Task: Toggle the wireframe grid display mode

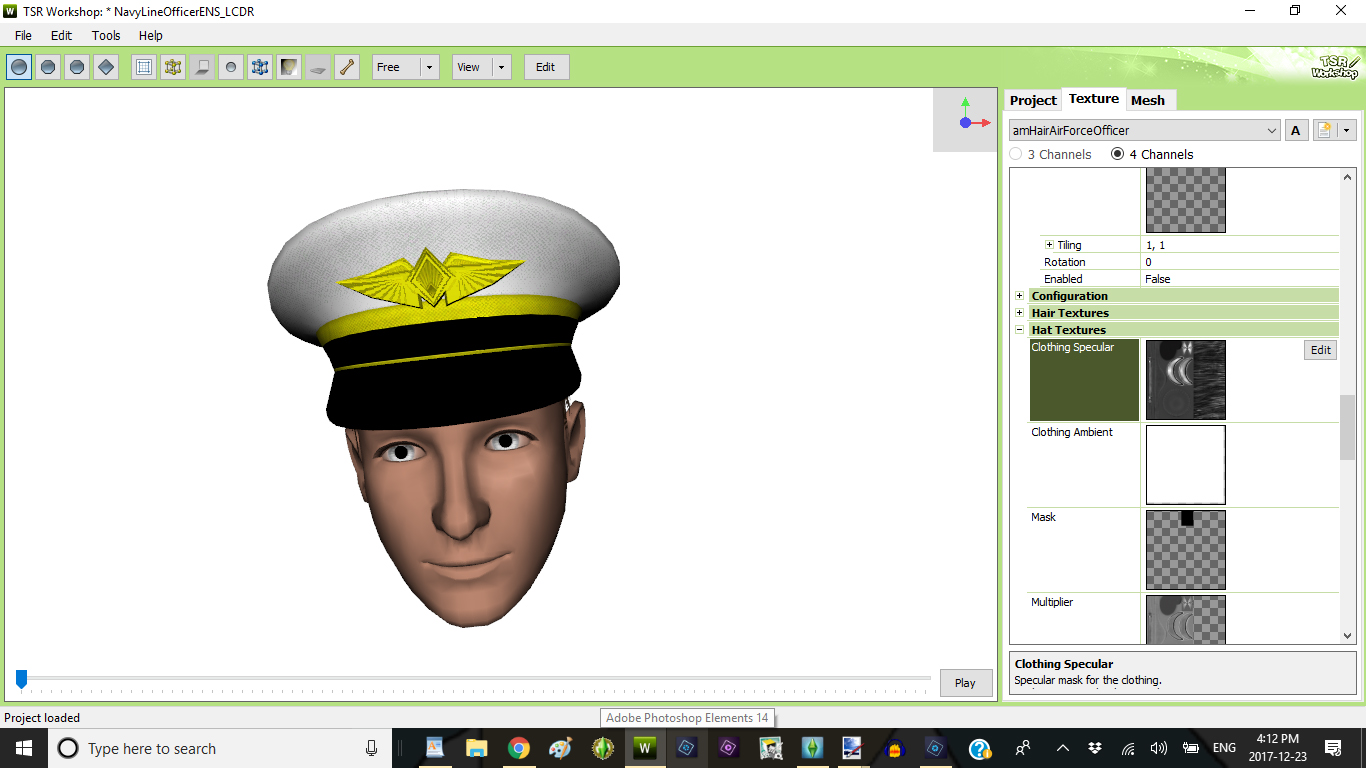Action: click(144, 66)
